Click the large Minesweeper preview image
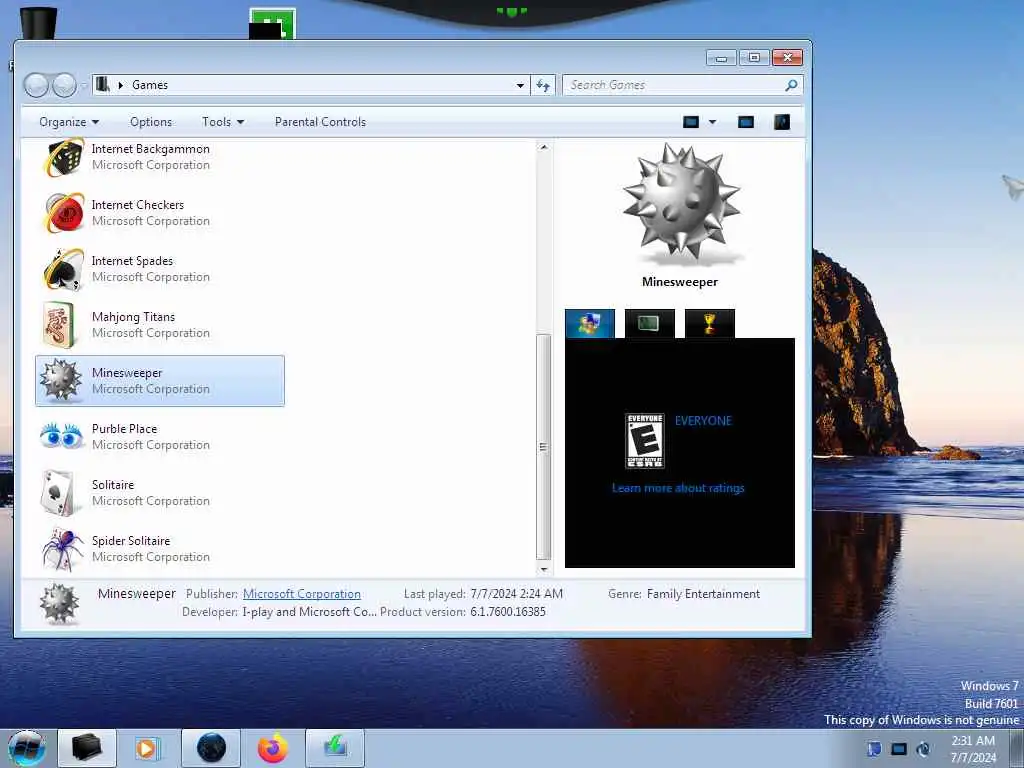 680,202
